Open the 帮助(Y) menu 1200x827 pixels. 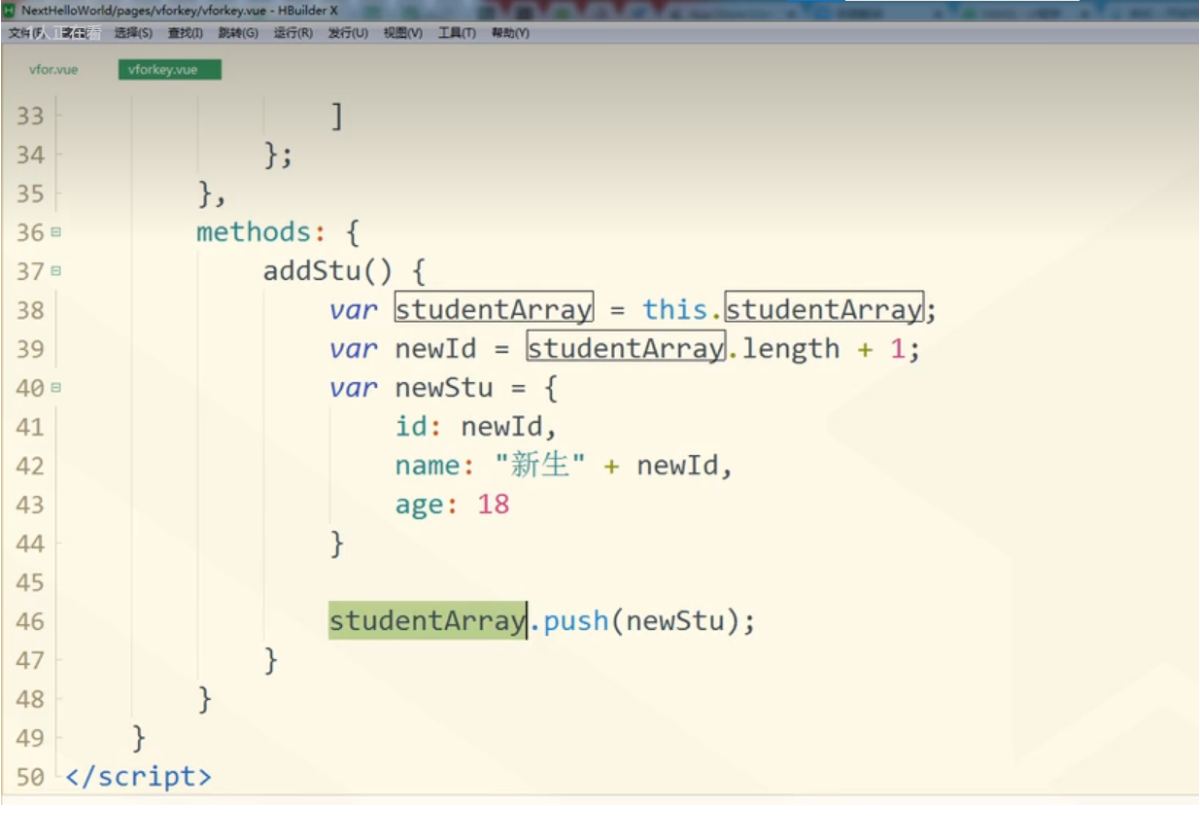tap(510, 33)
